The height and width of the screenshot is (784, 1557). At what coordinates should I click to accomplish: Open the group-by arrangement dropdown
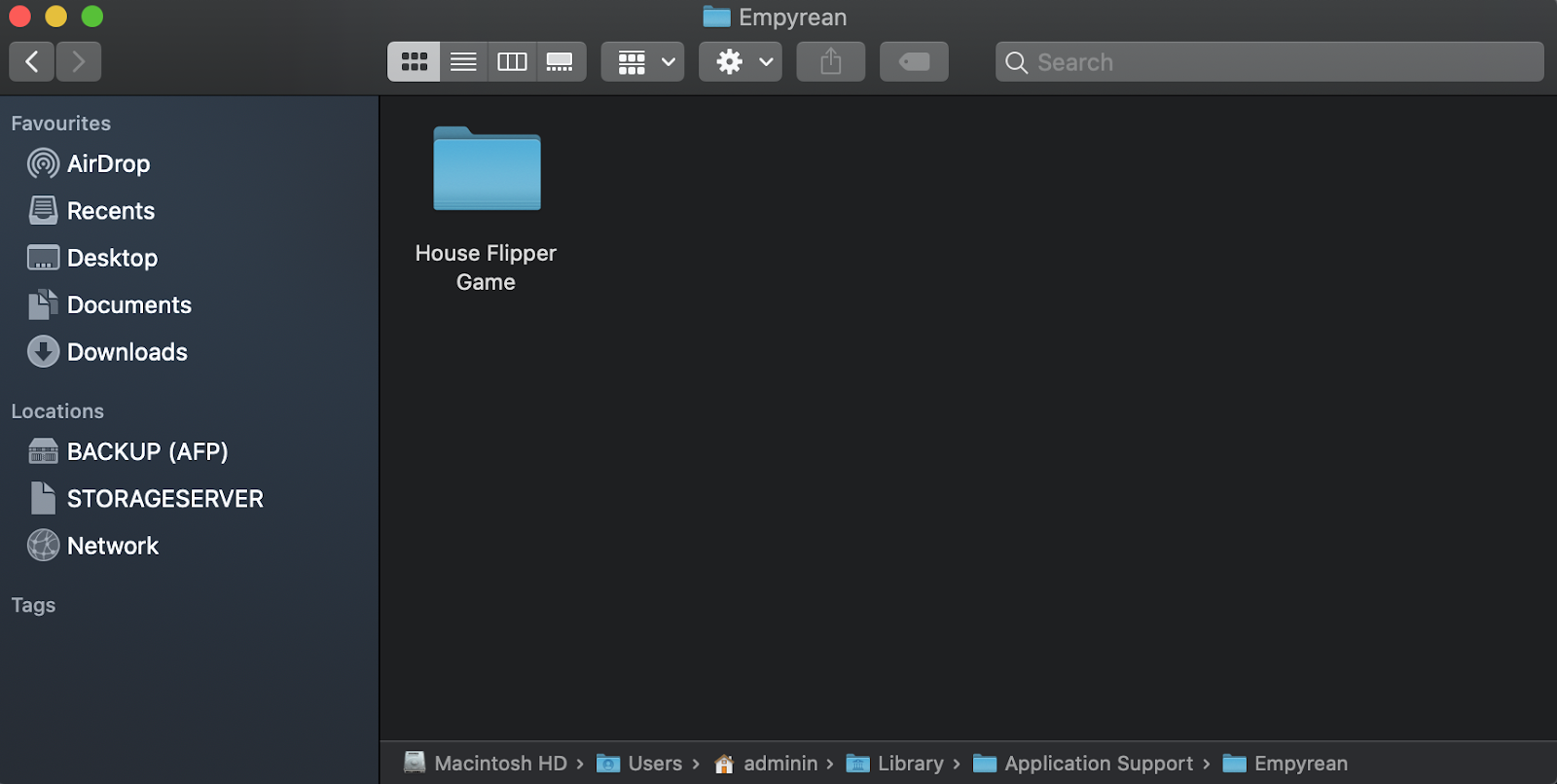pos(642,62)
